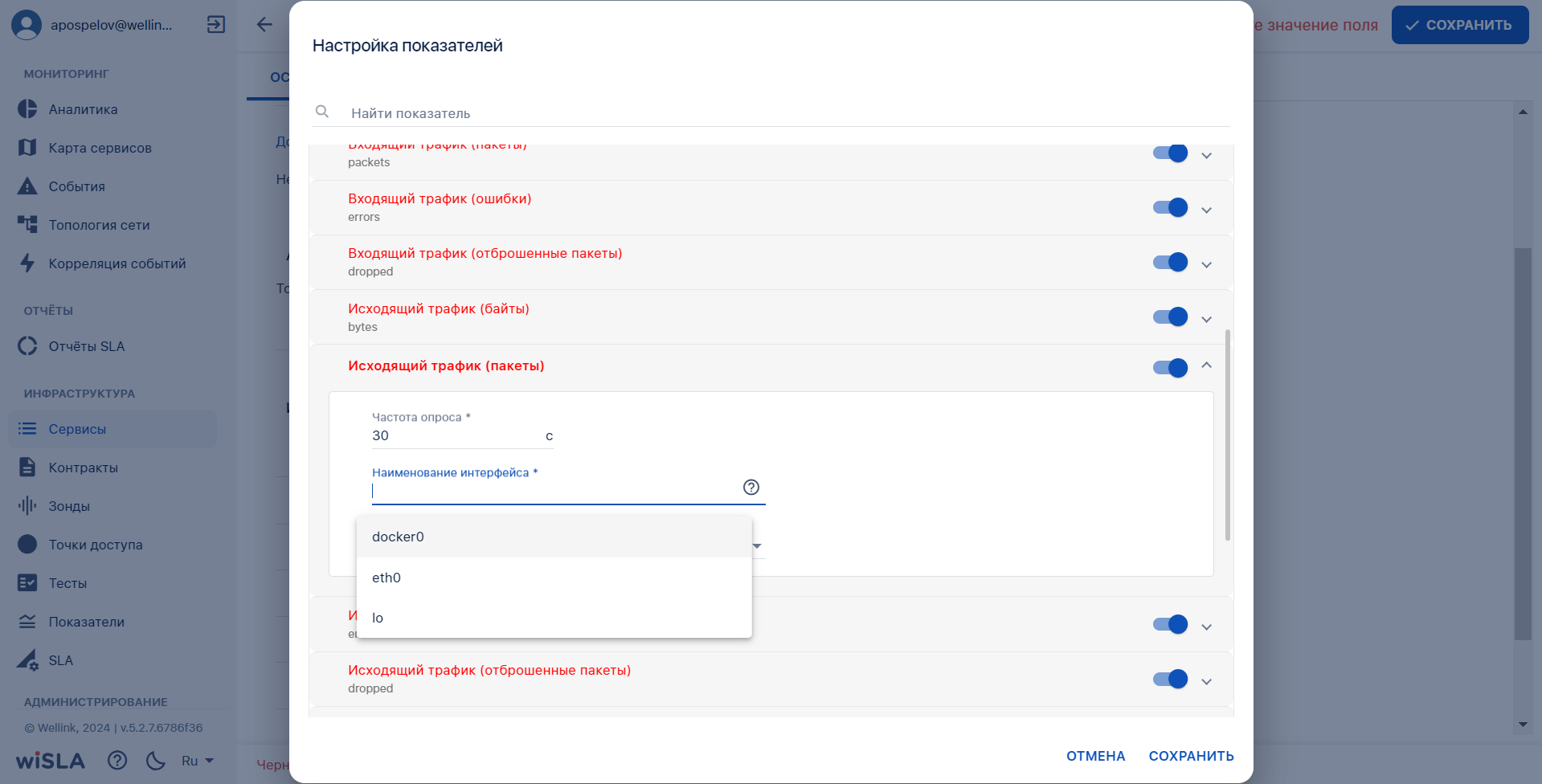1542x784 pixels.
Task: Click the Карта сервисов map icon
Action: click(27, 148)
